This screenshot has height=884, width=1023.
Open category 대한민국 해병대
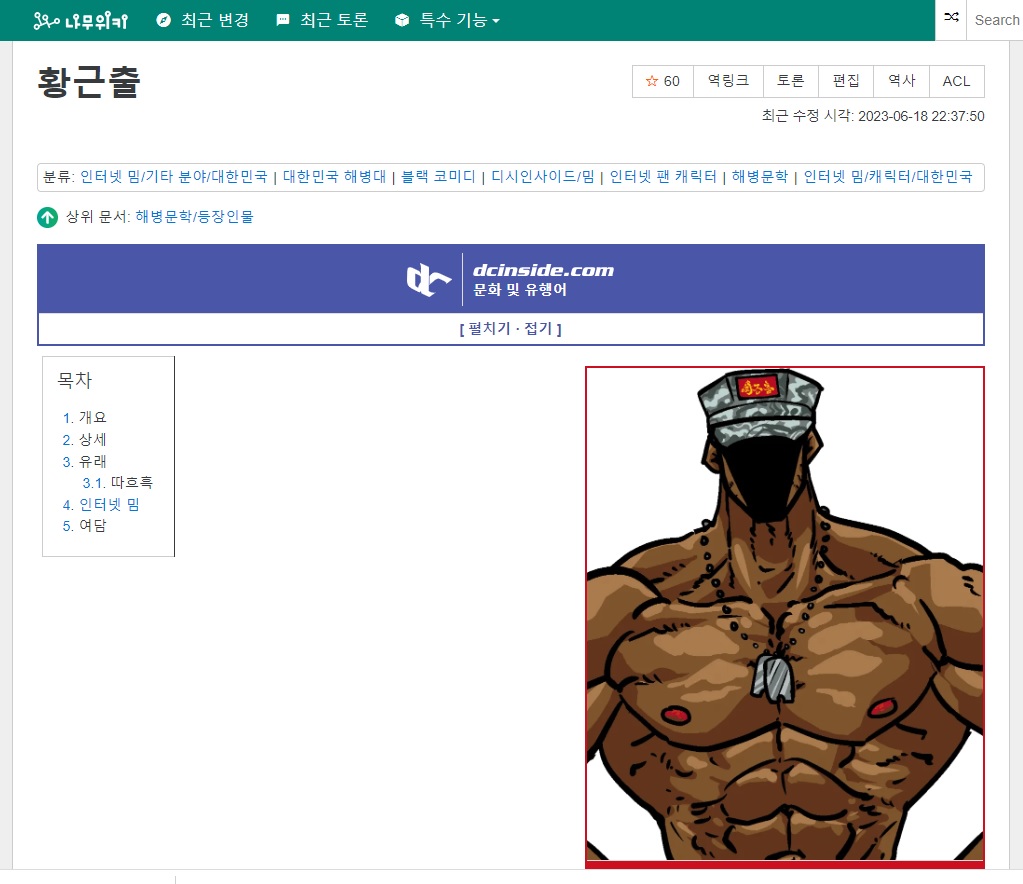pyautogui.click(x=334, y=177)
